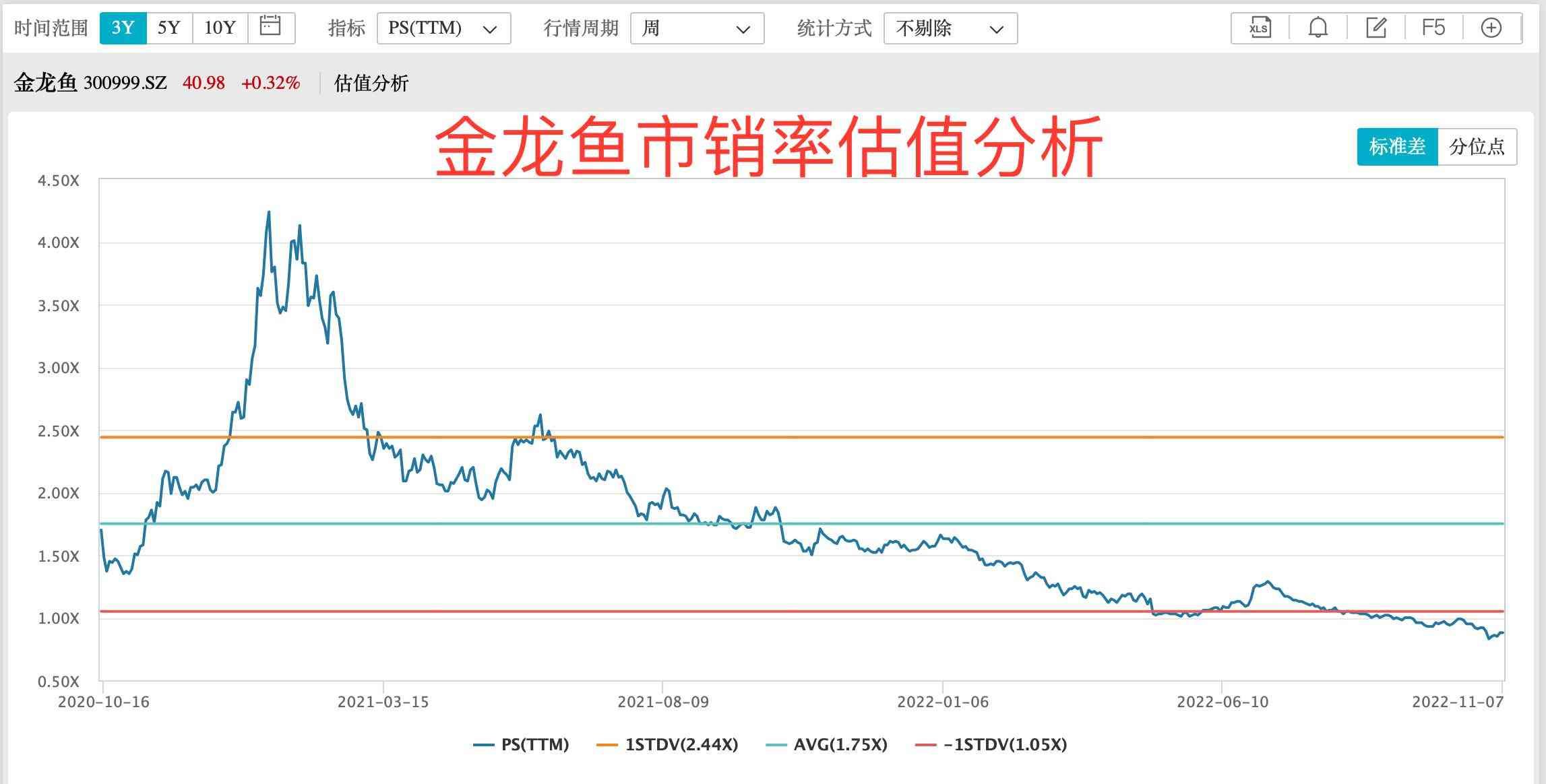
Task: Switch to the 5Y time range
Action: [169, 28]
